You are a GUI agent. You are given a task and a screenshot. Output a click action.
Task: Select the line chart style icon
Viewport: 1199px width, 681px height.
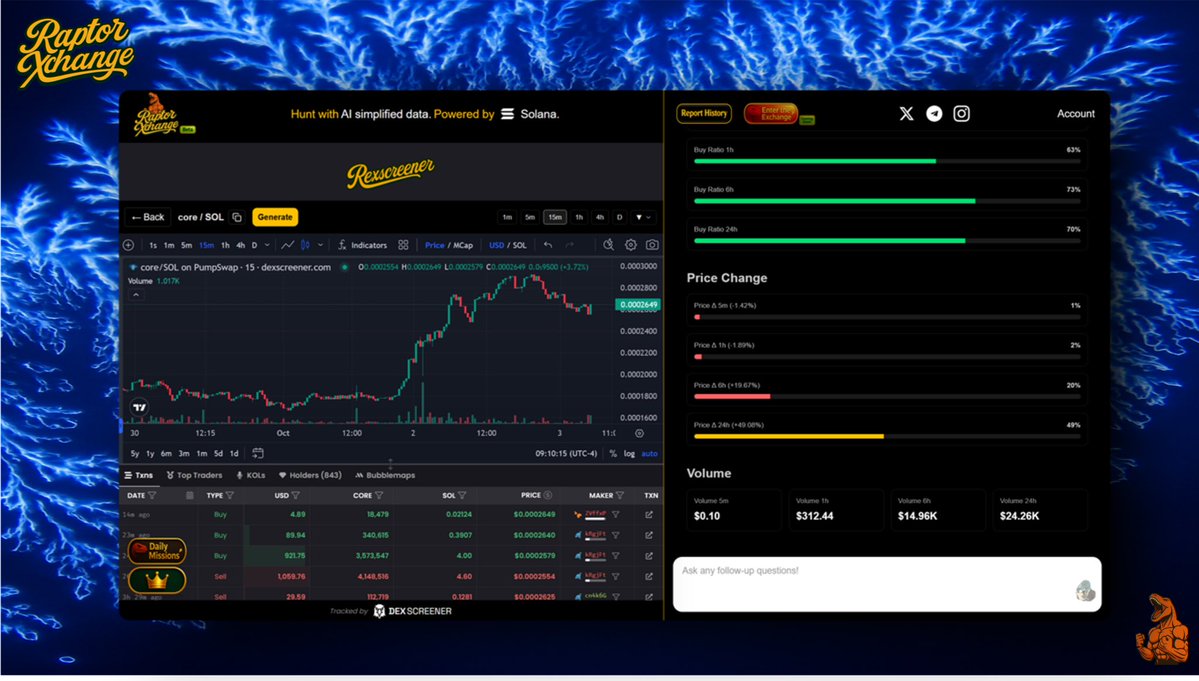287,245
